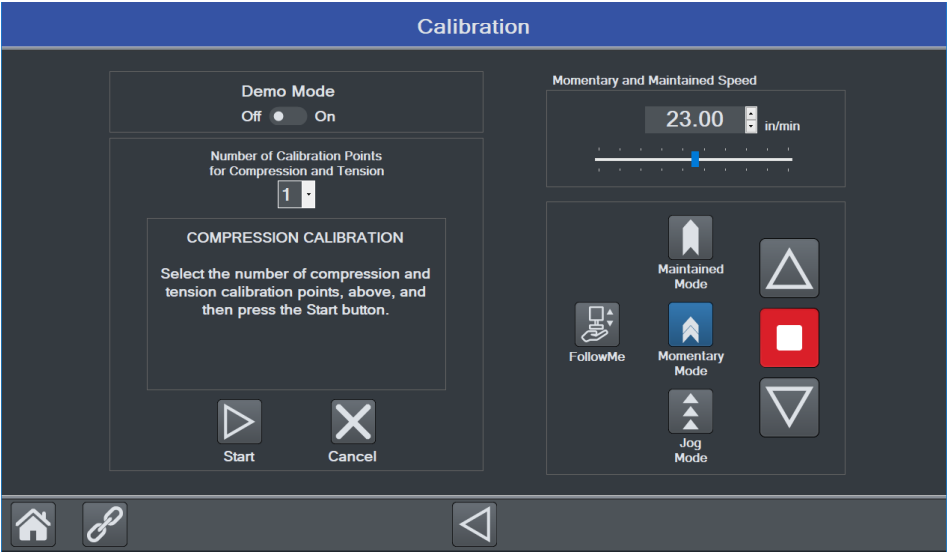Click the Home icon in bottom bar
This screenshot has height=552, width=947.
tap(33, 524)
